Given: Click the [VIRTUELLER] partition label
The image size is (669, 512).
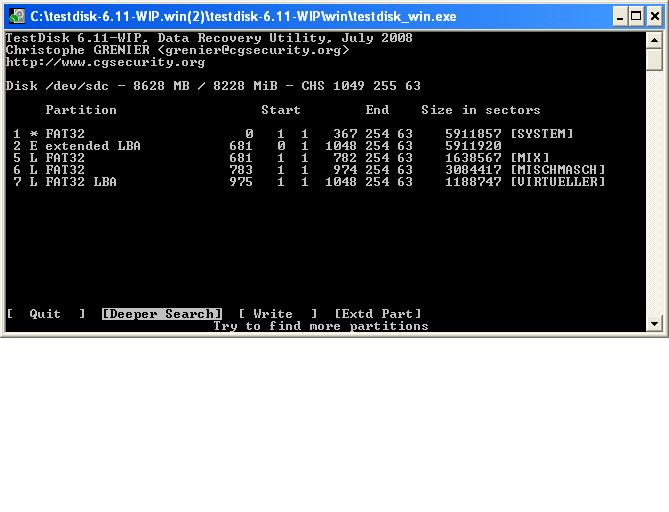Looking at the screenshot, I should coord(558,182).
